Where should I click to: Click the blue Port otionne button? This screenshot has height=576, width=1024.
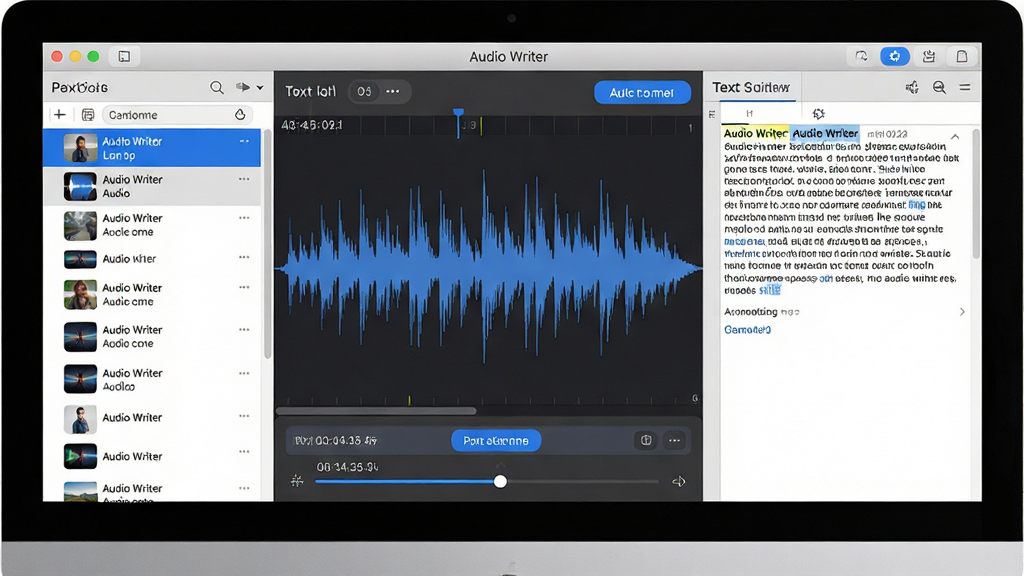pos(496,441)
